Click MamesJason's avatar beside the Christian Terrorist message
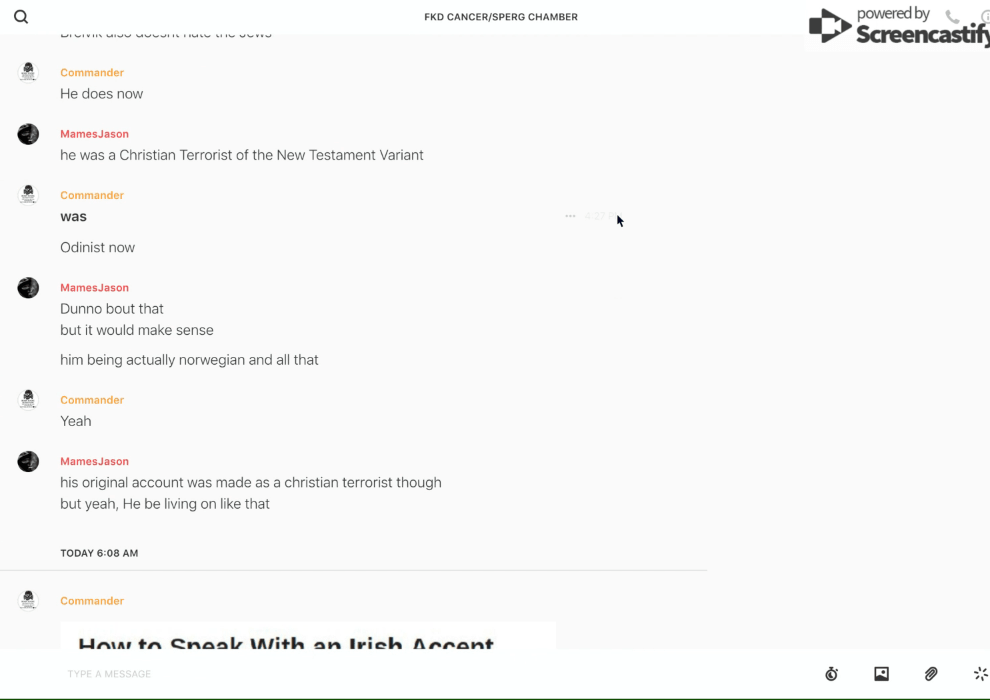The width and height of the screenshot is (990, 700). pos(28,134)
